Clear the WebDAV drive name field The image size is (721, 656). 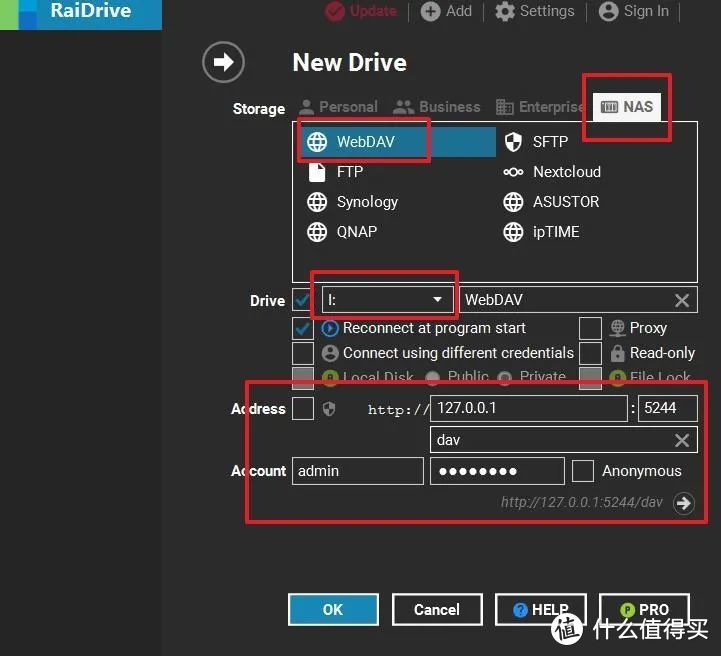(682, 301)
